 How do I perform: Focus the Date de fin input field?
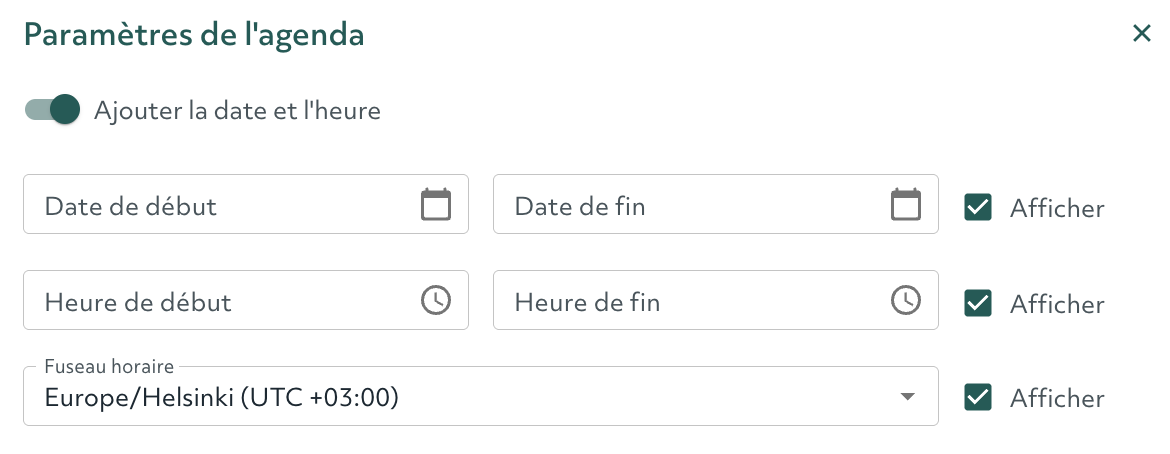click(x=716, y=205)
